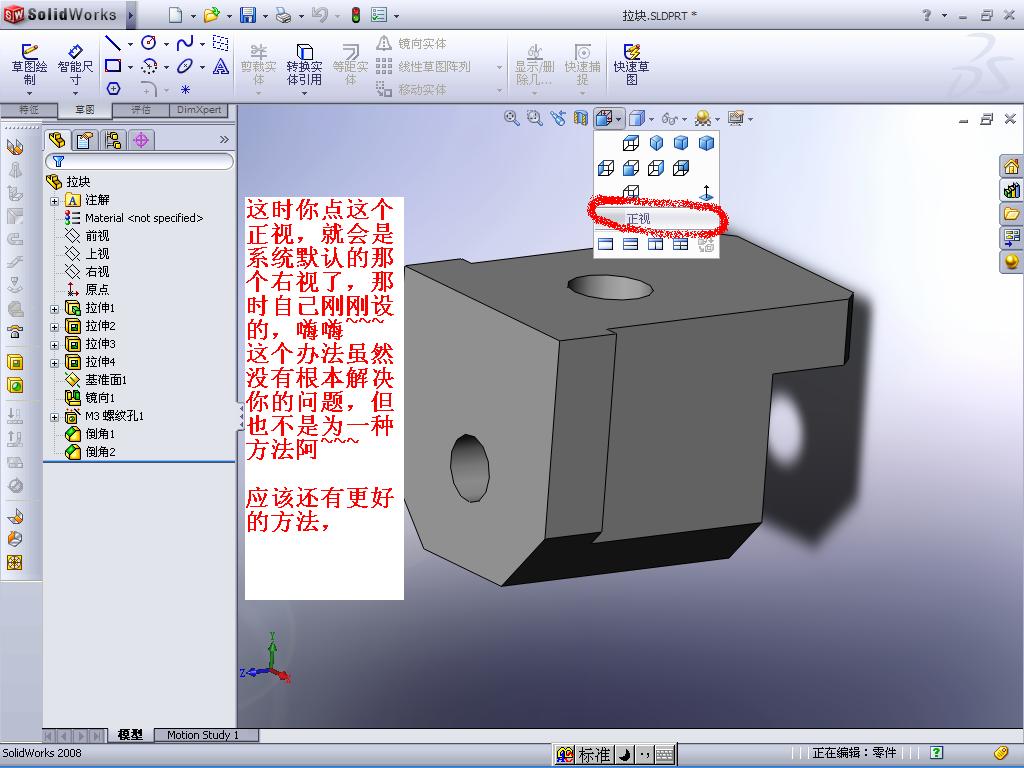Switch to the 草图 (Sketch) tab

pyautogui.click(x=85, y=110)
